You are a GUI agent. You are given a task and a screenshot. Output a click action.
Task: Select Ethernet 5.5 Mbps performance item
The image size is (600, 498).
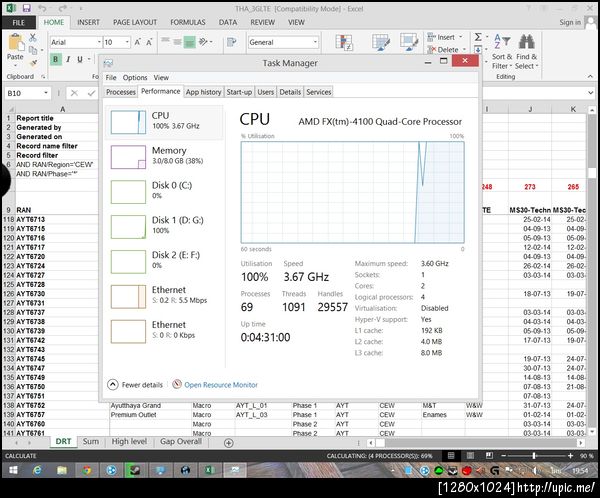(x=165, y=296)
